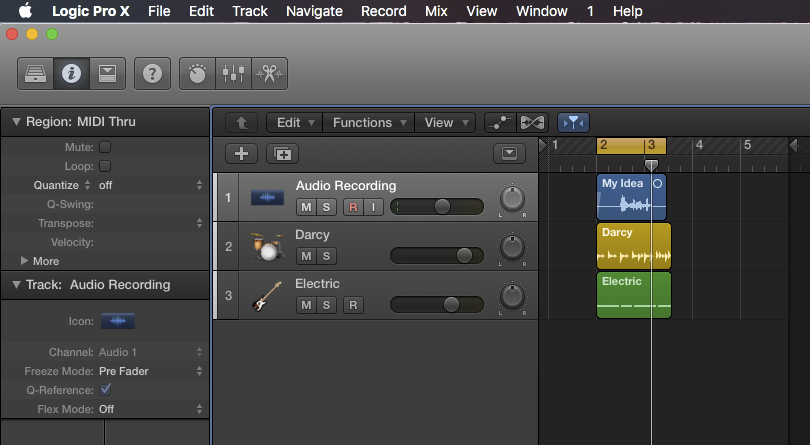Uncheck the Q-Reference checkbox

[x=106, y=390]
